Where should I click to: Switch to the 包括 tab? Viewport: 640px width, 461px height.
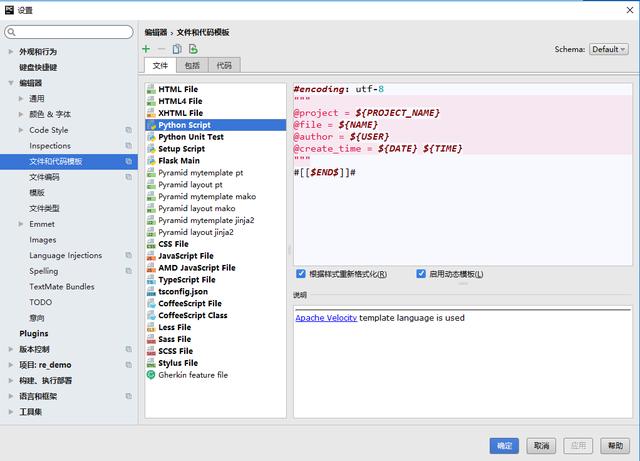coord(192,65)
